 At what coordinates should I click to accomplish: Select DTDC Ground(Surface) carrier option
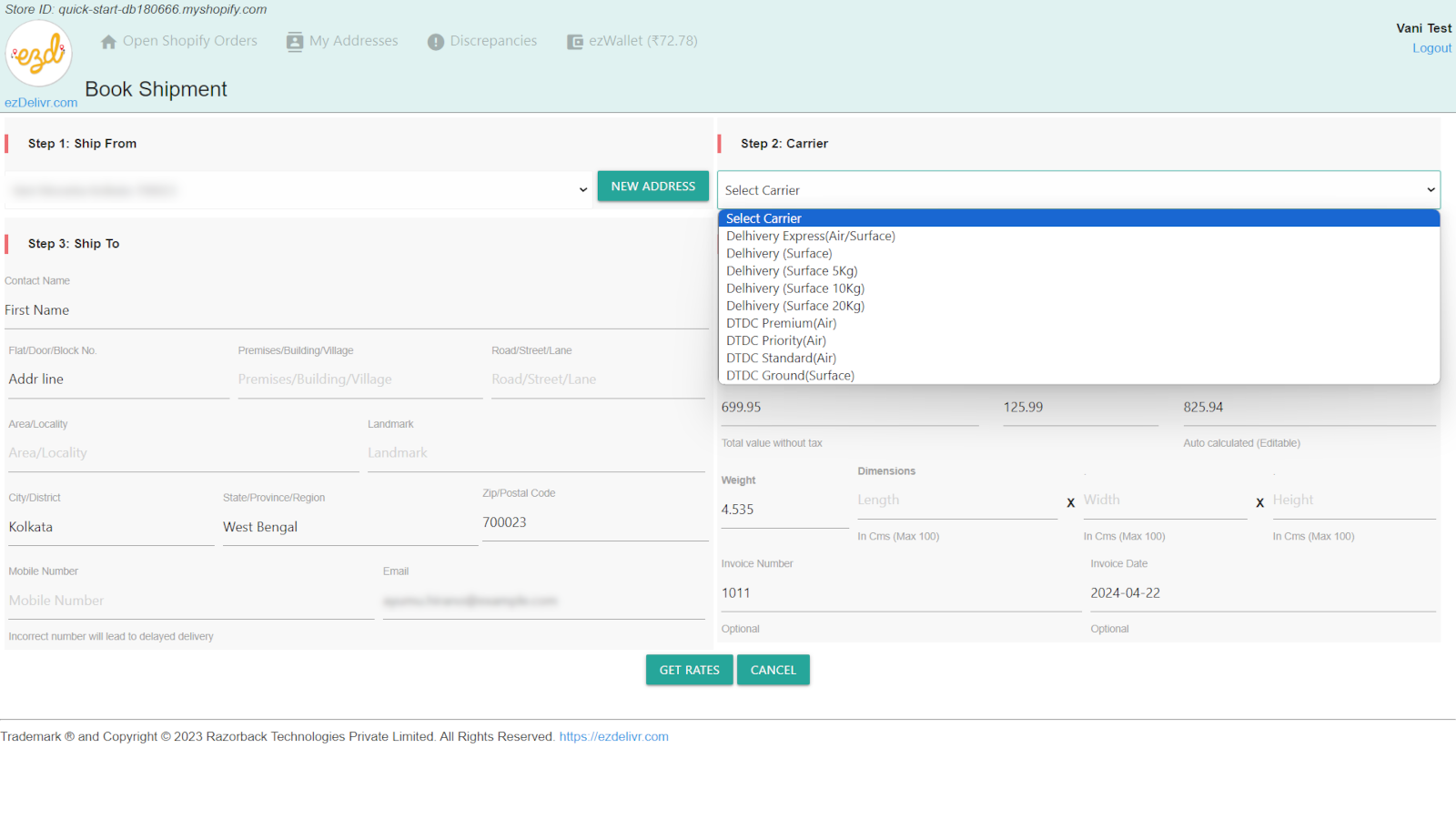[790, 376]
